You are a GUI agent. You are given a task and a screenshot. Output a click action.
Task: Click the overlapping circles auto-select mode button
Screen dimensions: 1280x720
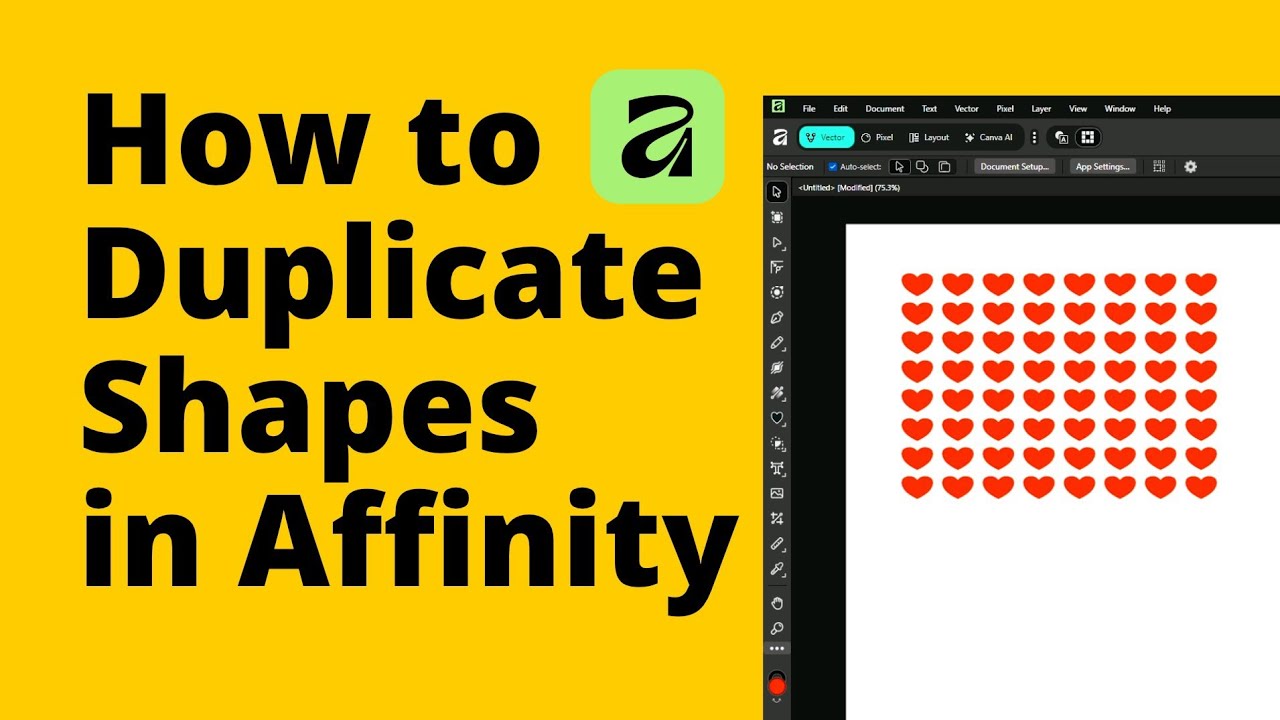(922, 167)
